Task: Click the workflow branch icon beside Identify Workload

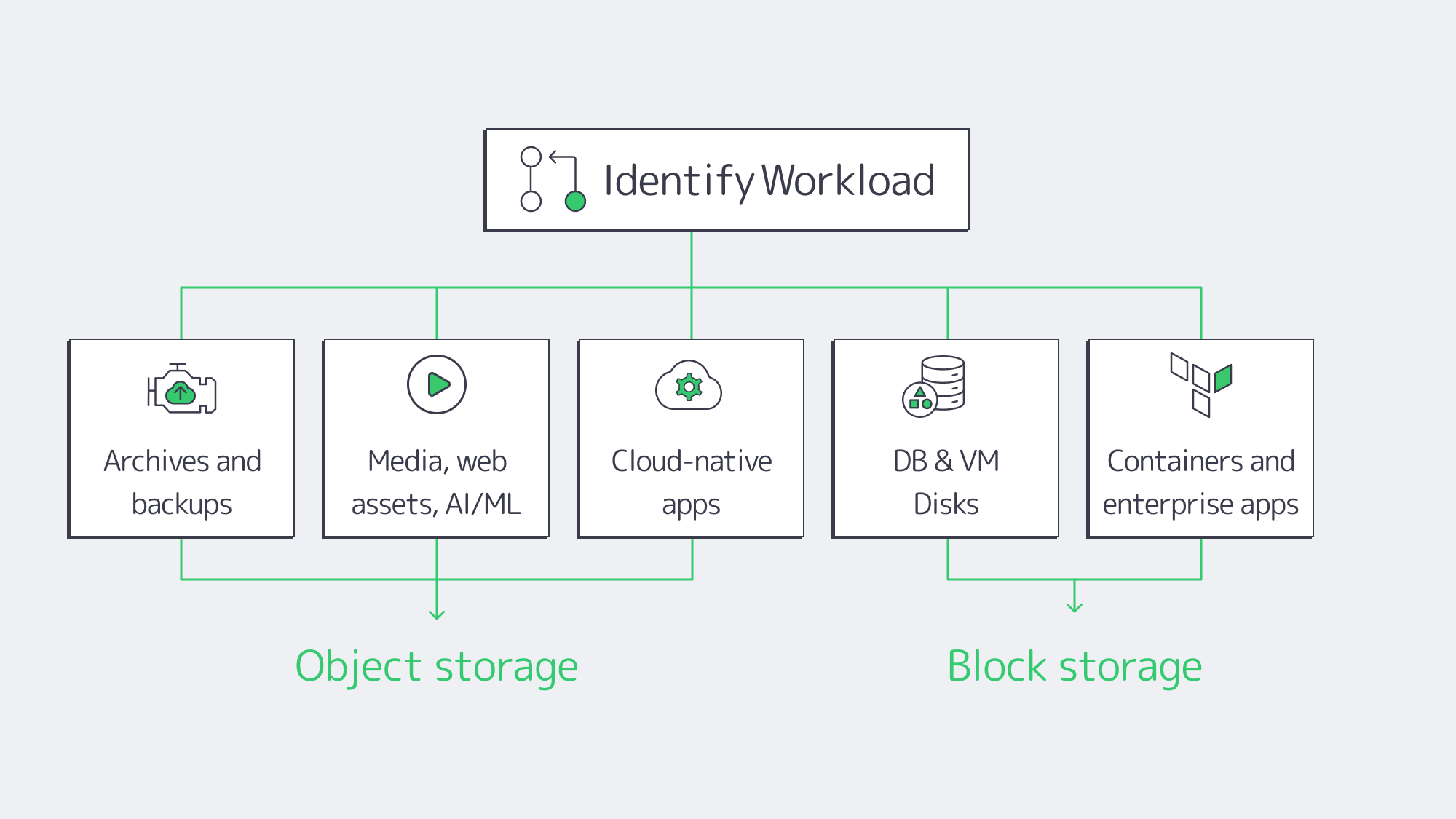Action: click(x=553, y=180)
